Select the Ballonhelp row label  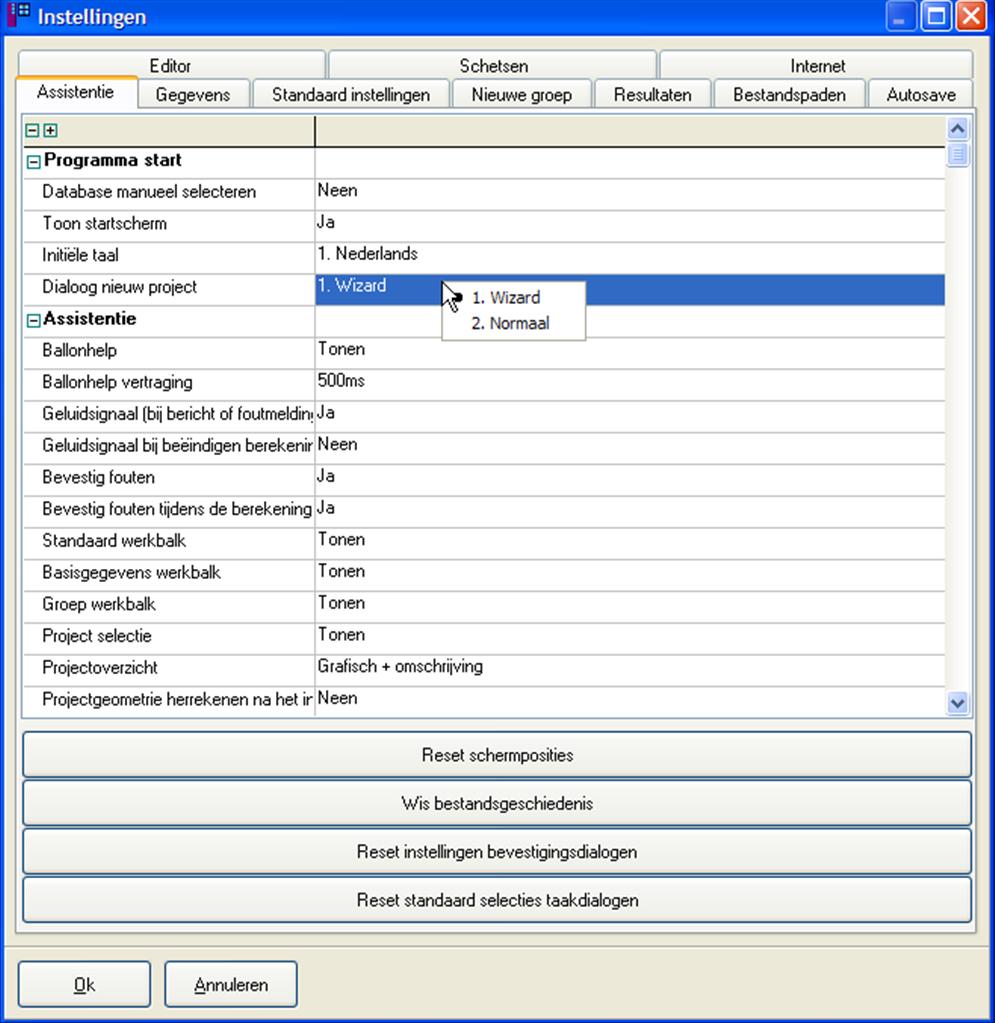pos(80,350)
